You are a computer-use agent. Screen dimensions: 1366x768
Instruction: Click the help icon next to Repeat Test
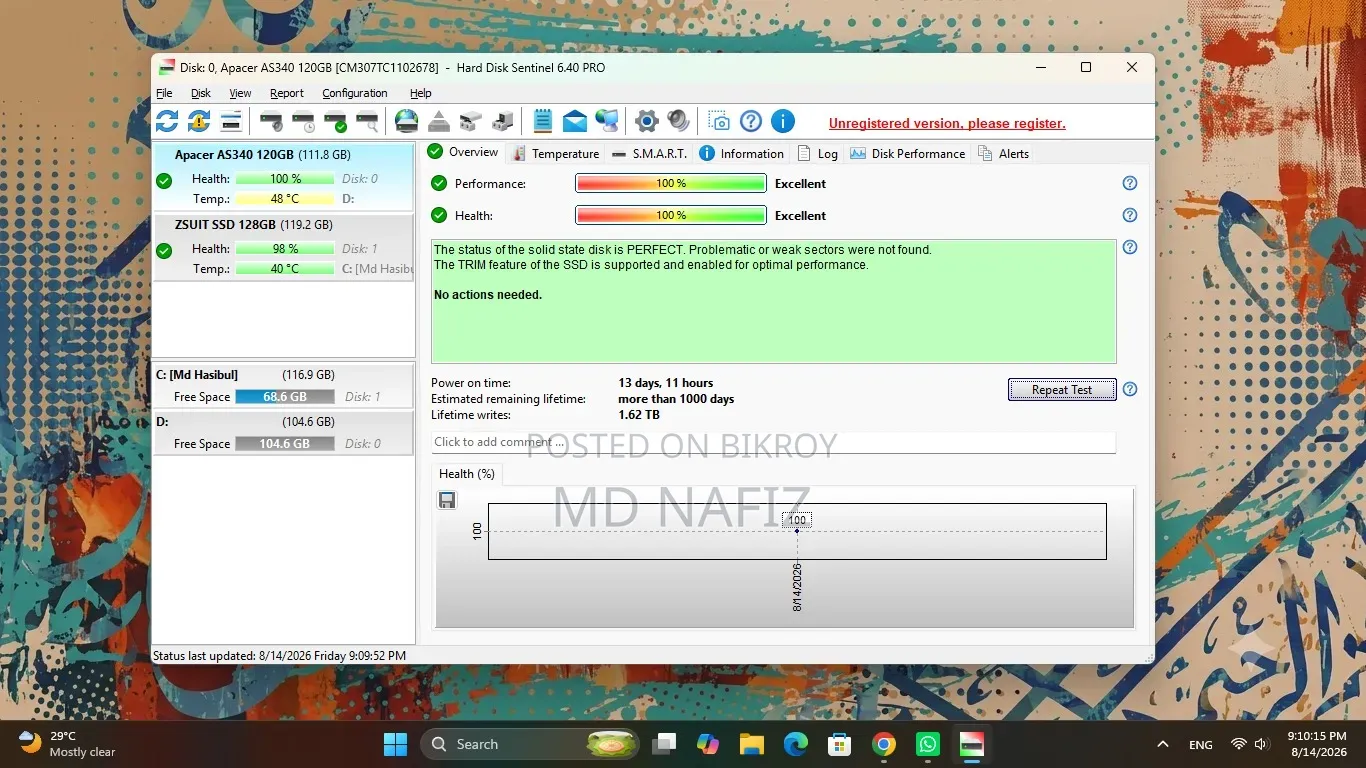pyautogui.click(x=1130, y=389)
